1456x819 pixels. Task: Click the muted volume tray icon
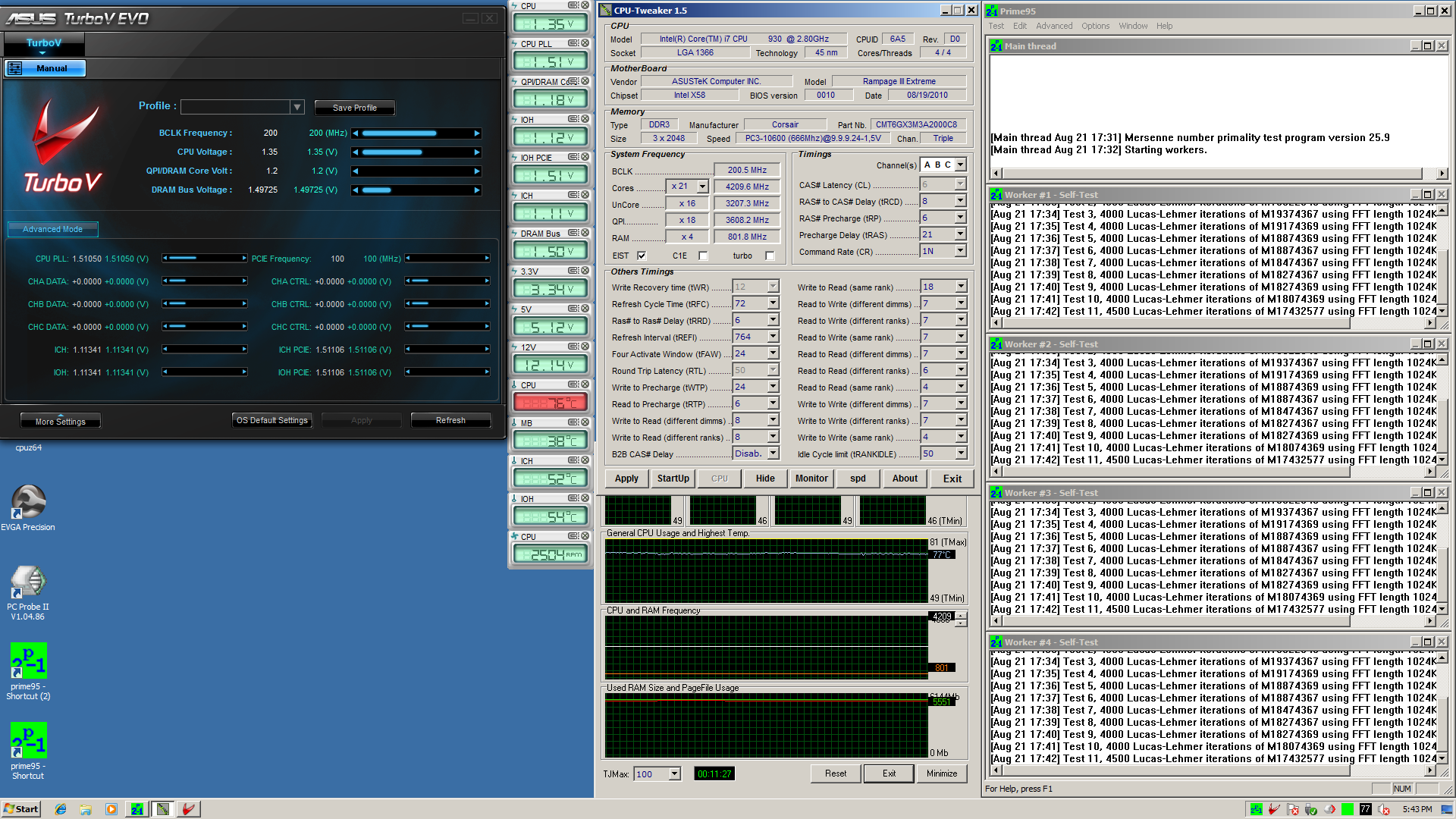(1384, 809)
